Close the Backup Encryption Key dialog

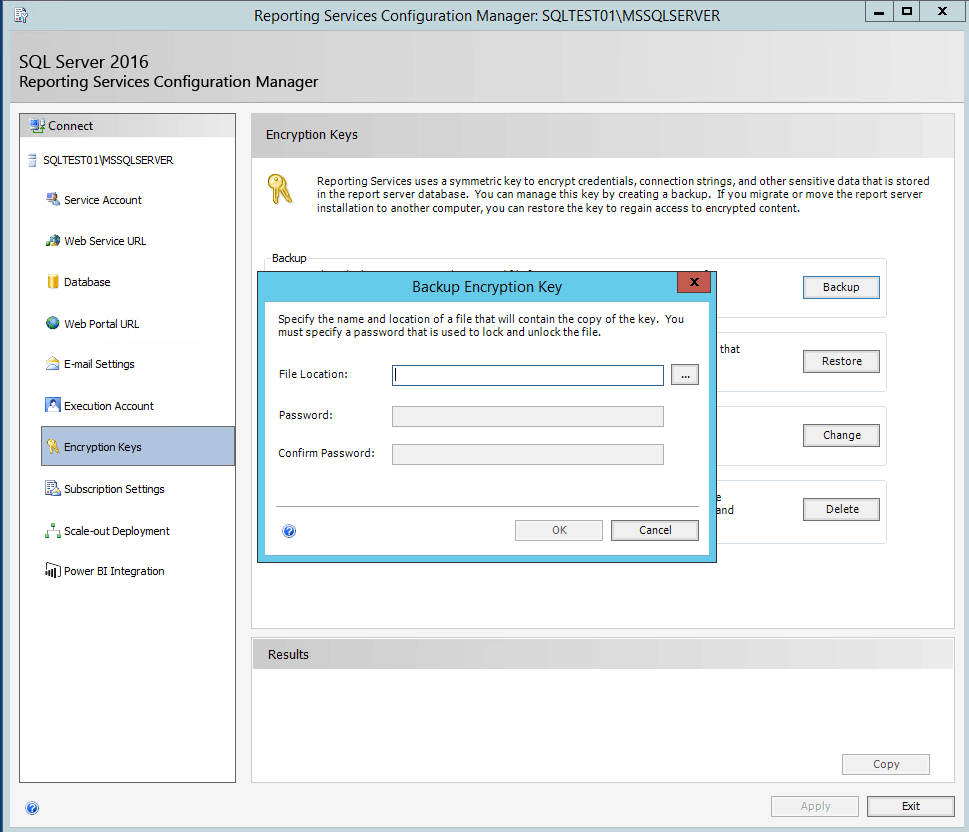point(694,282)
